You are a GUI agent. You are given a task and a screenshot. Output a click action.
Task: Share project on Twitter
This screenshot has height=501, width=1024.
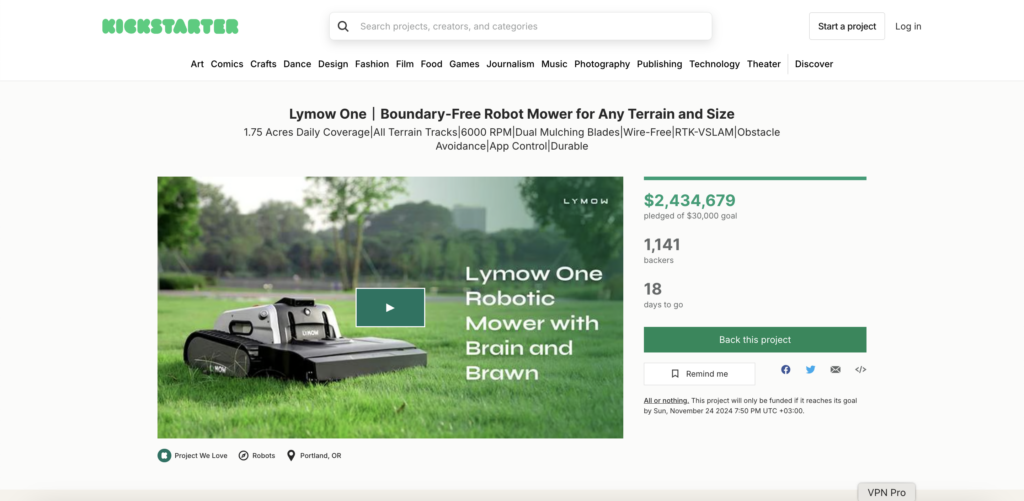click(x=810, y=370)
